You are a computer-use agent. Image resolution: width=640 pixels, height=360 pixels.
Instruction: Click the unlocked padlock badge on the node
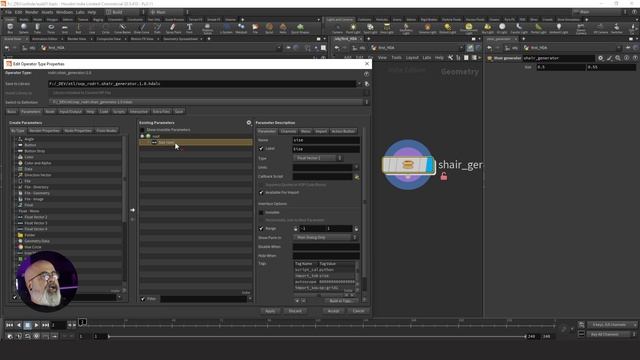(x=444, y=176)
